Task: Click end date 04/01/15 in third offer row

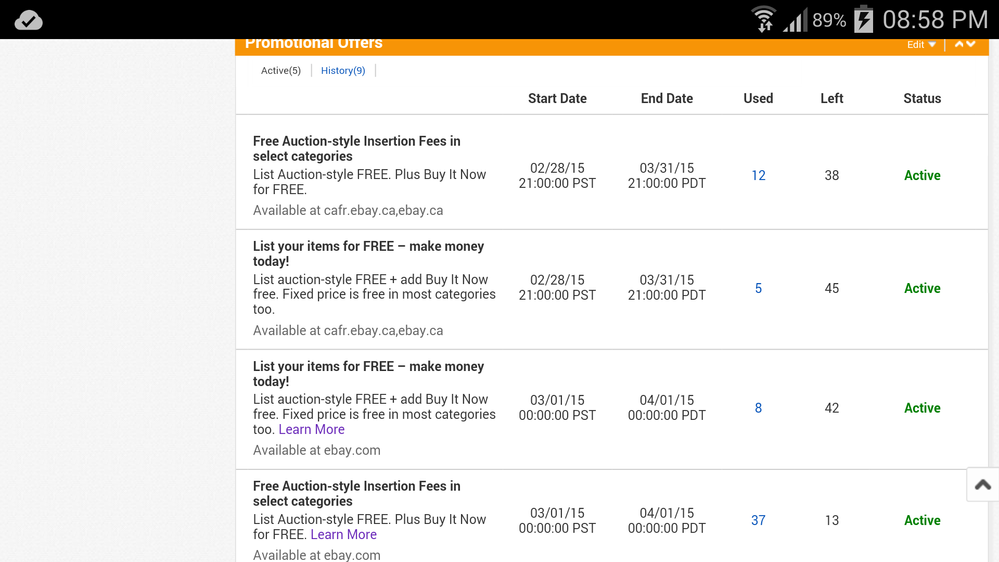Action: pos(667,400)
